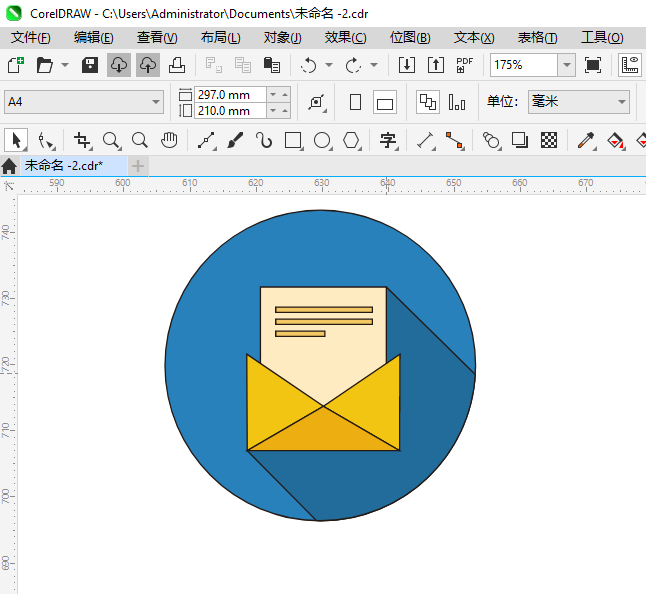Open the 文件(F) menu
The image size is (646, 594).
click(30, 38)
